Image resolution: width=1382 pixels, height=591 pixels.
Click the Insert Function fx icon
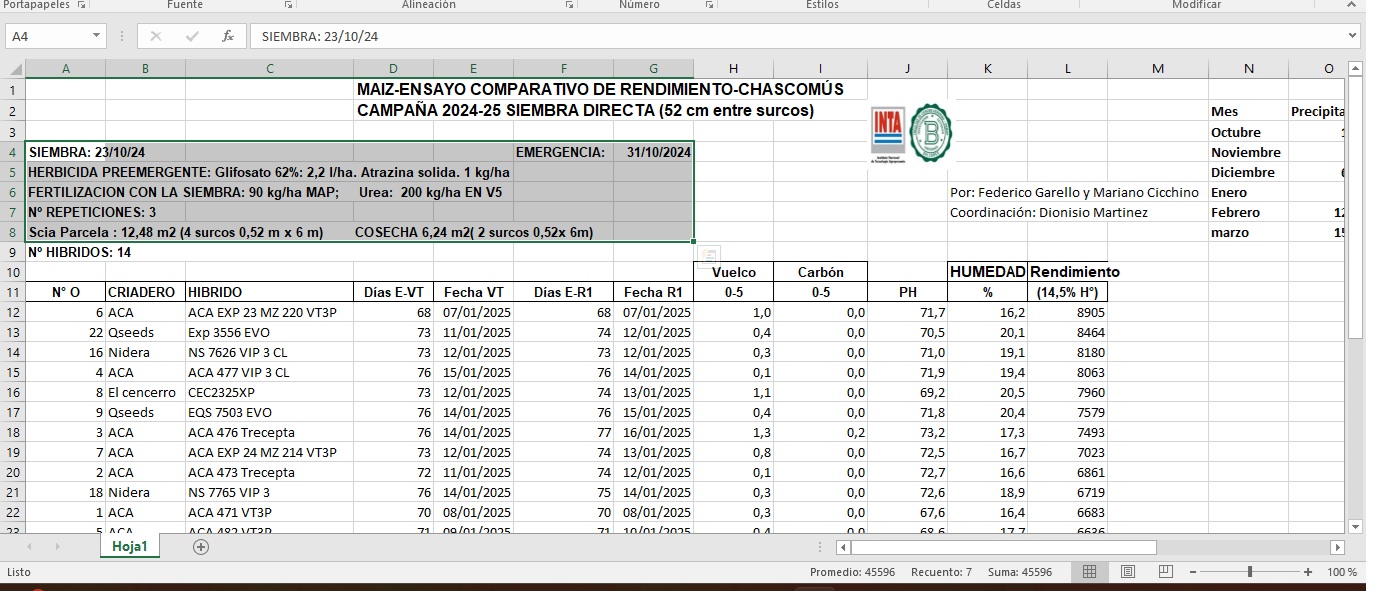click(x=228, y=36)
